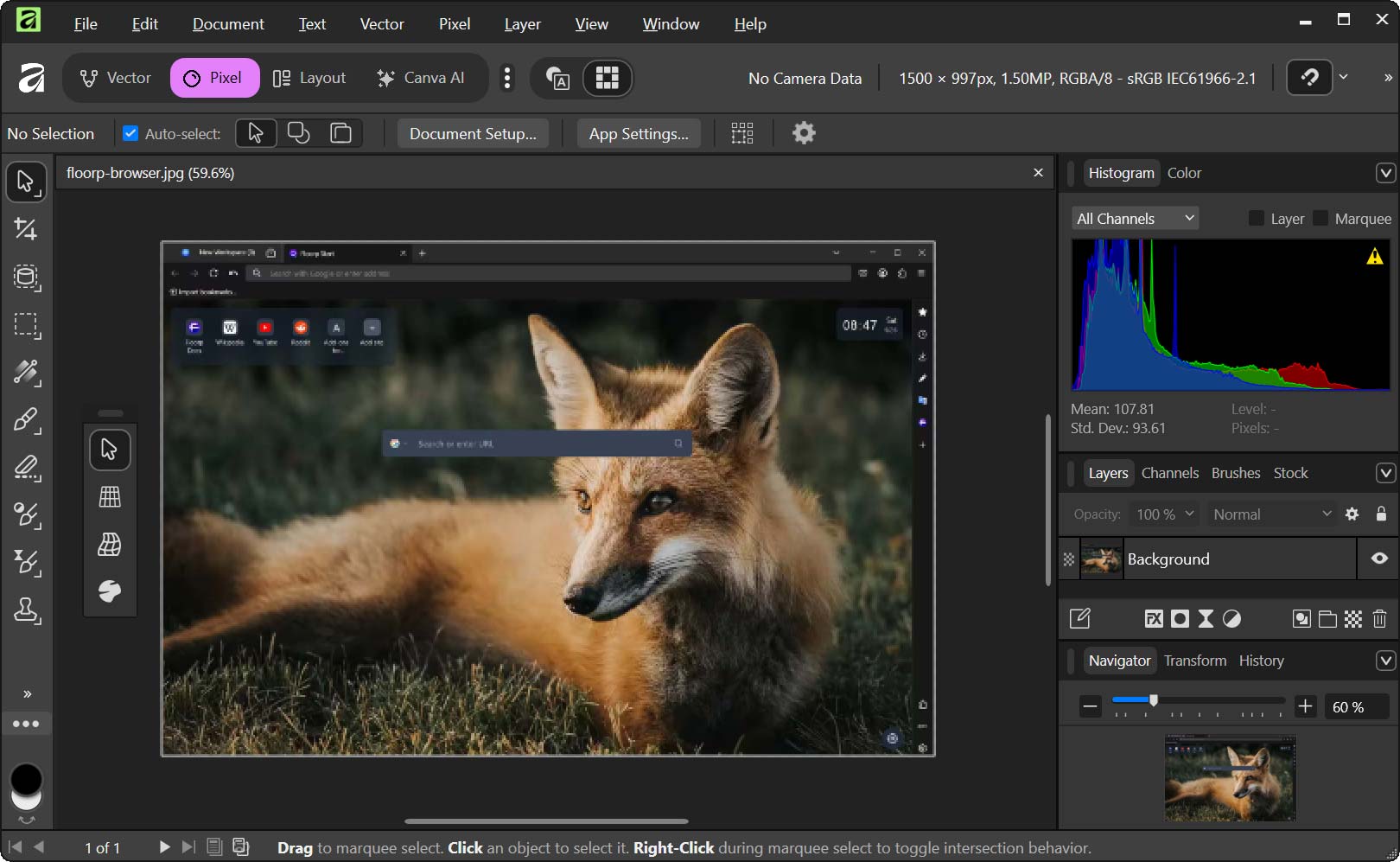Open settings gear in context toolbar
The image size is (1400, 862).
point(804,133)
